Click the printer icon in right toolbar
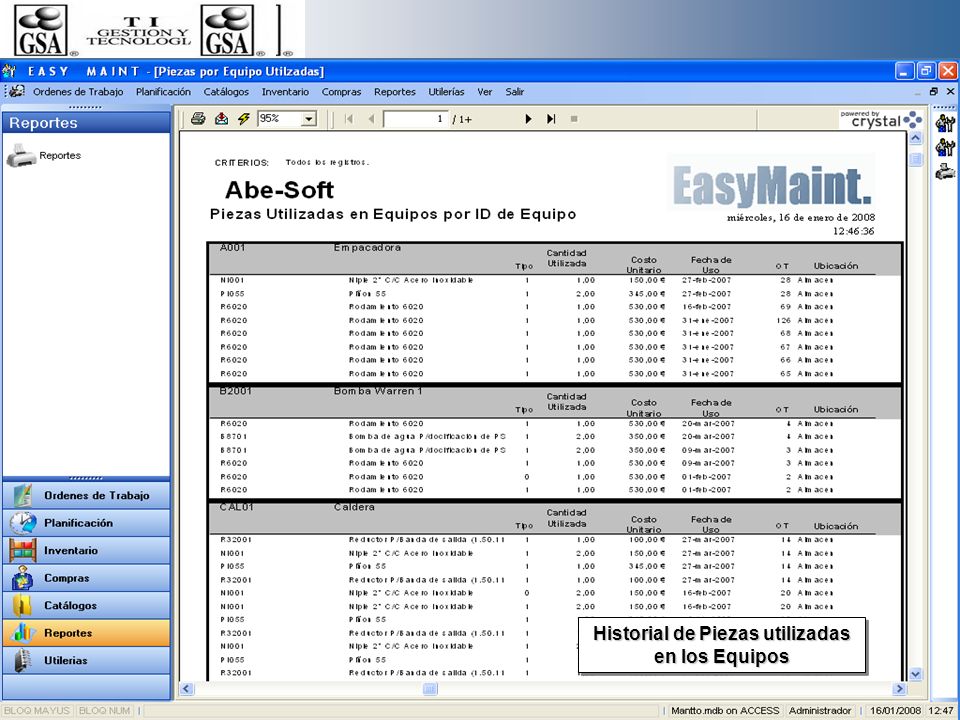The width and height of the screenshot is (960, 720). (945, 171)
